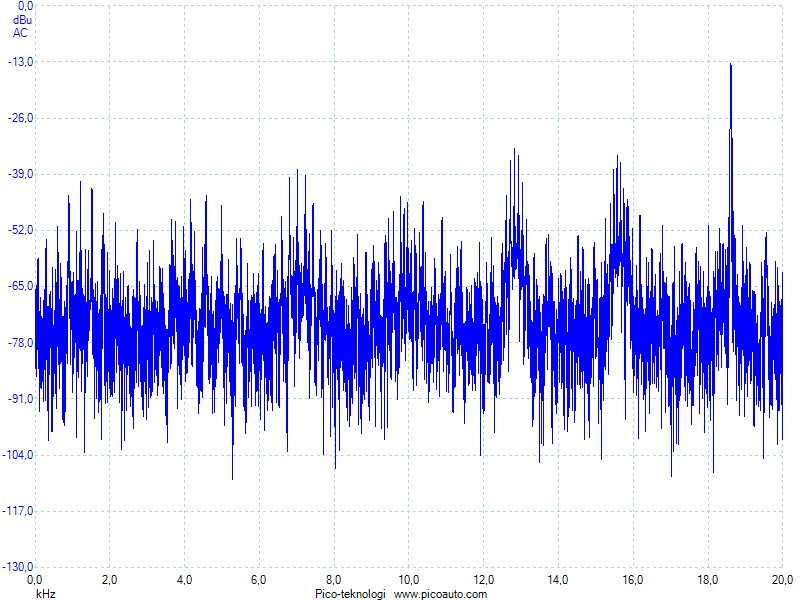Screen dimensions: 800x600
Task: Click the kHz unit label
Action: point(45,594)
